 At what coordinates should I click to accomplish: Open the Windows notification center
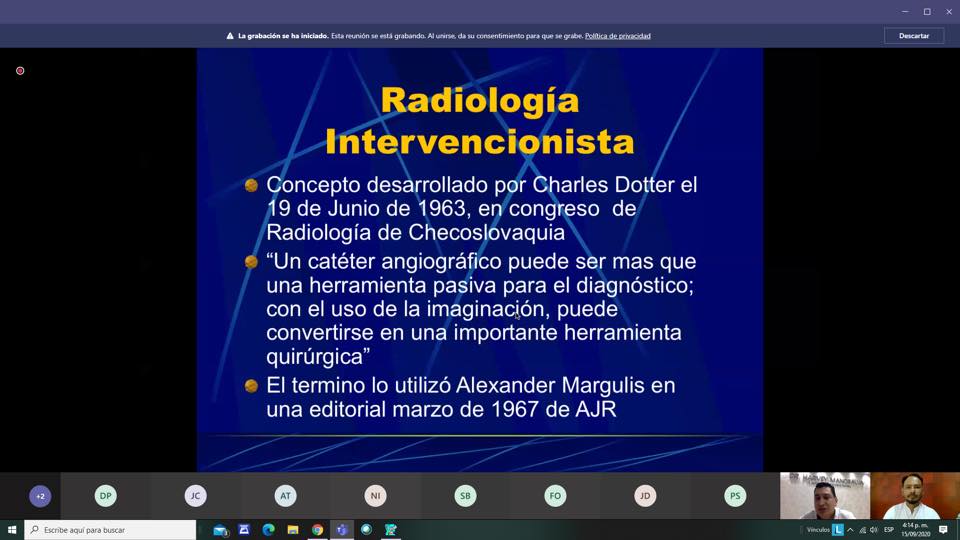[x=943, y=530]
